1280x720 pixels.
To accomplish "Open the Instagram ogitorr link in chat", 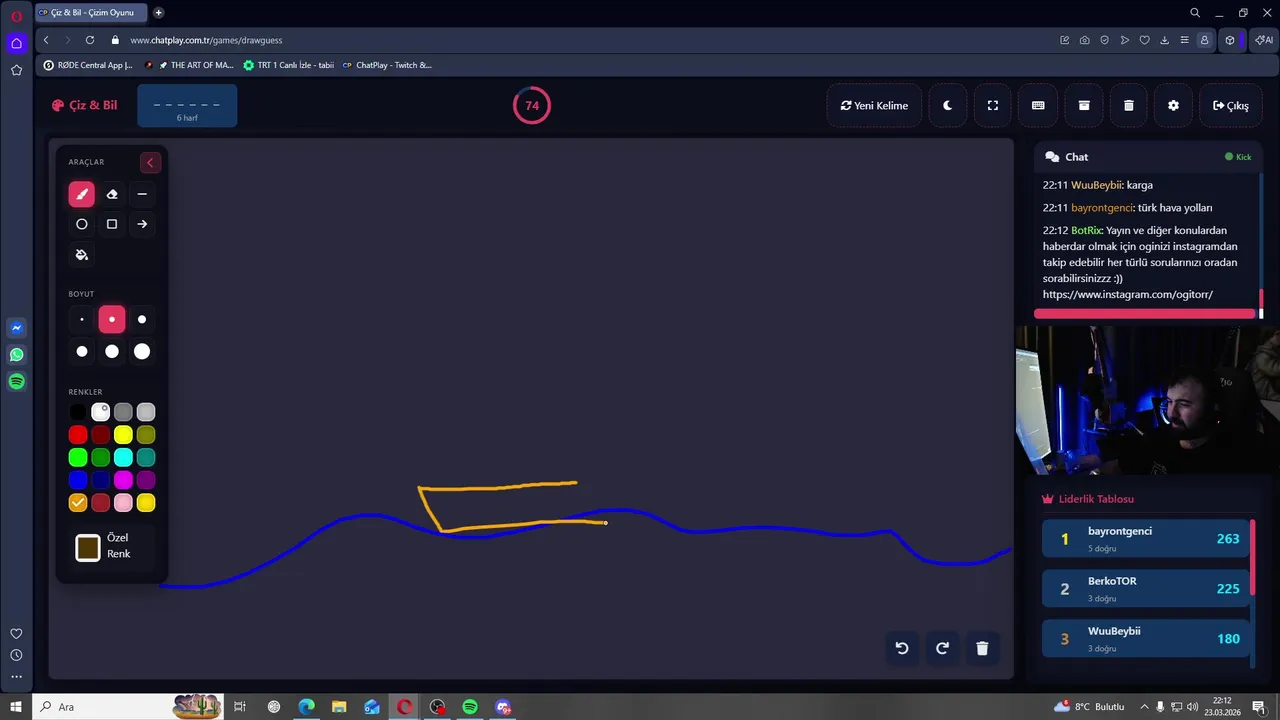I will (1128, 295).
